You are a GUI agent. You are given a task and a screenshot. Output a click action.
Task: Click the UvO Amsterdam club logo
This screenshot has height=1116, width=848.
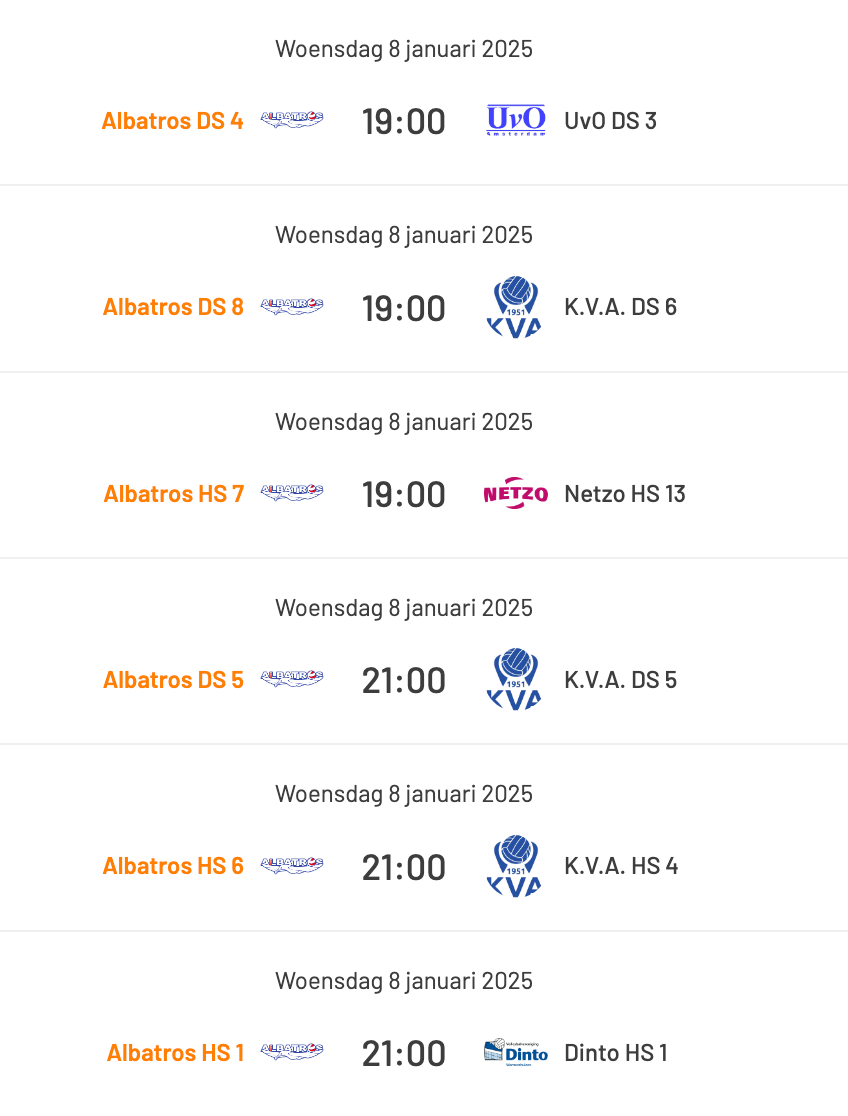point(516,120)
